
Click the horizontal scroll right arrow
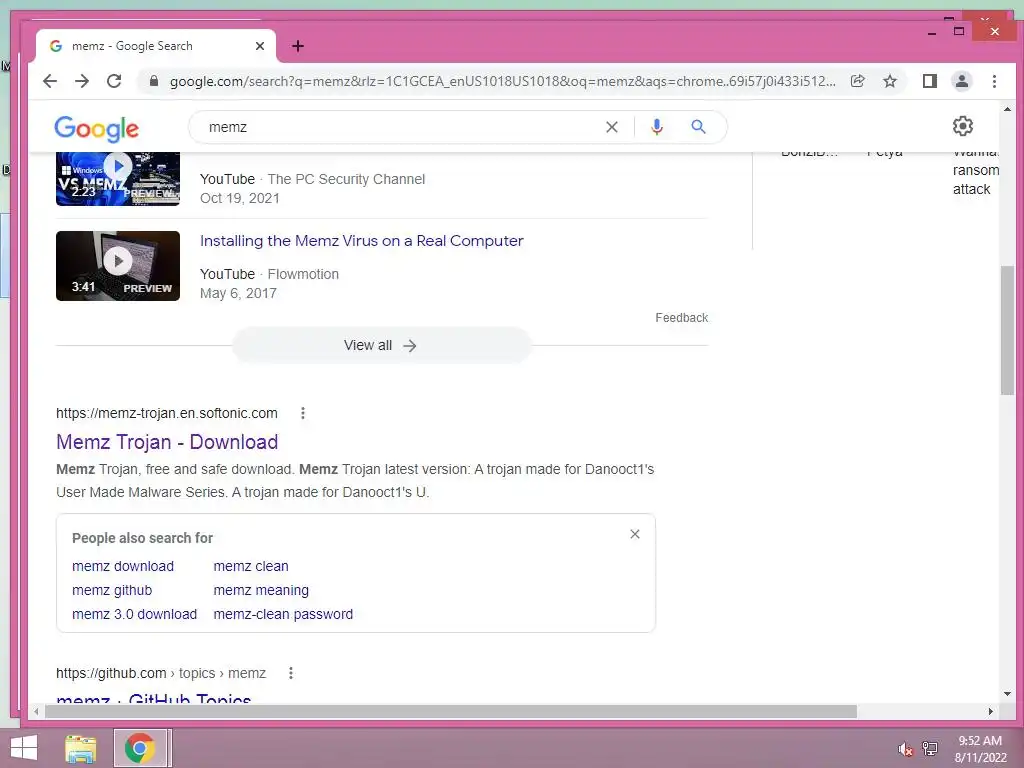[991, 711]
